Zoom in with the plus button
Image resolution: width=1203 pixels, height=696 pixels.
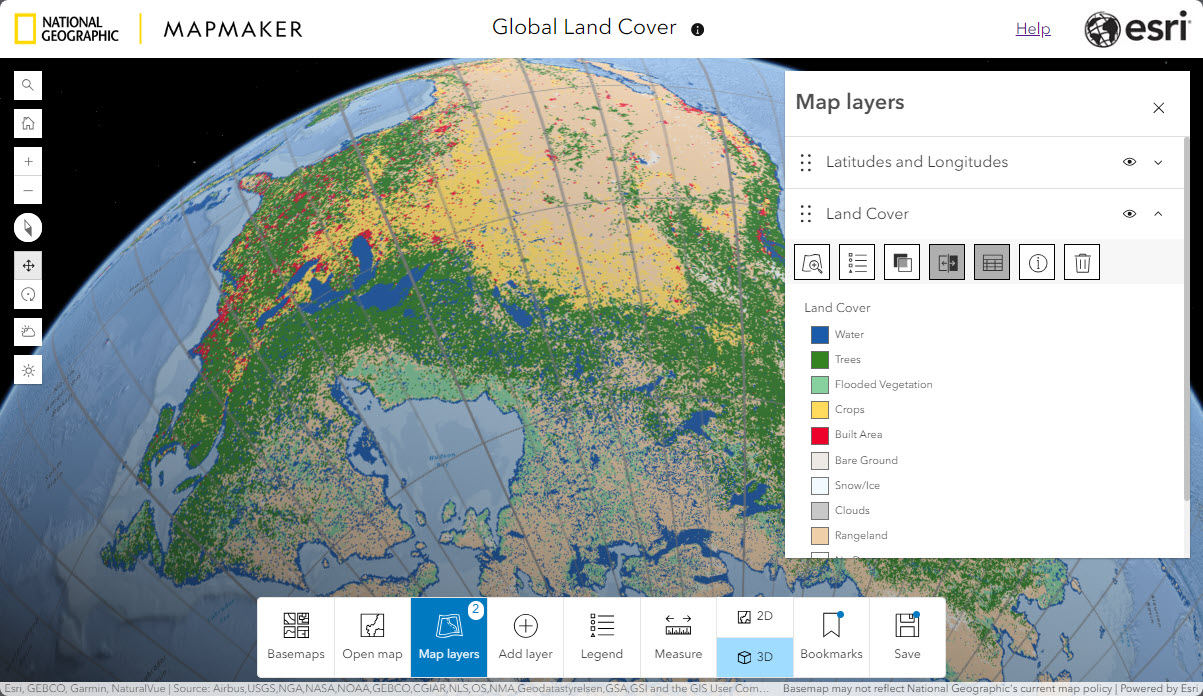click(x=28, y=161)
